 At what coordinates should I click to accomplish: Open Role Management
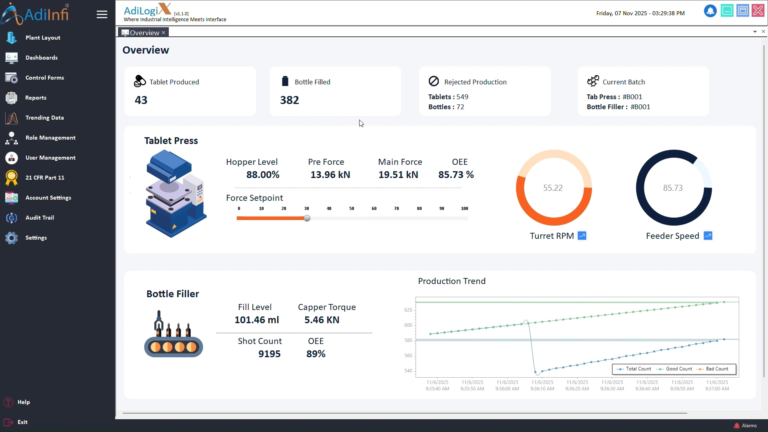coord(50,138)
